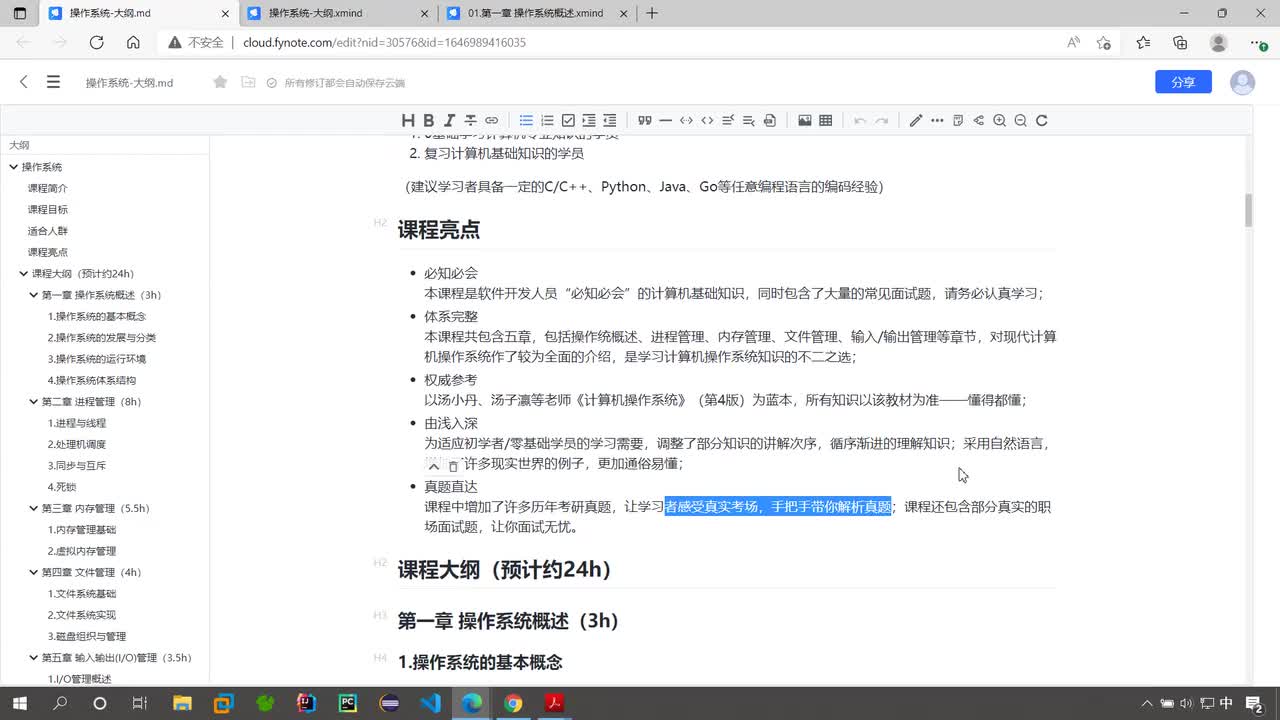Add page to browser favorites star

(x=1103, y=42)
